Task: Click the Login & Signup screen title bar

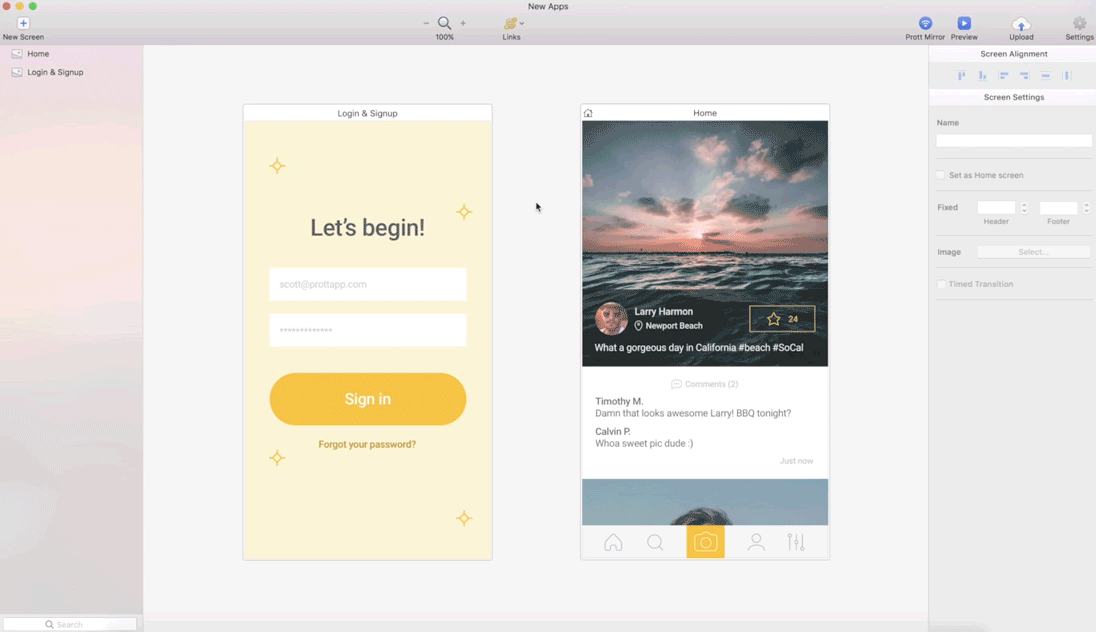Action: point(368,113)
